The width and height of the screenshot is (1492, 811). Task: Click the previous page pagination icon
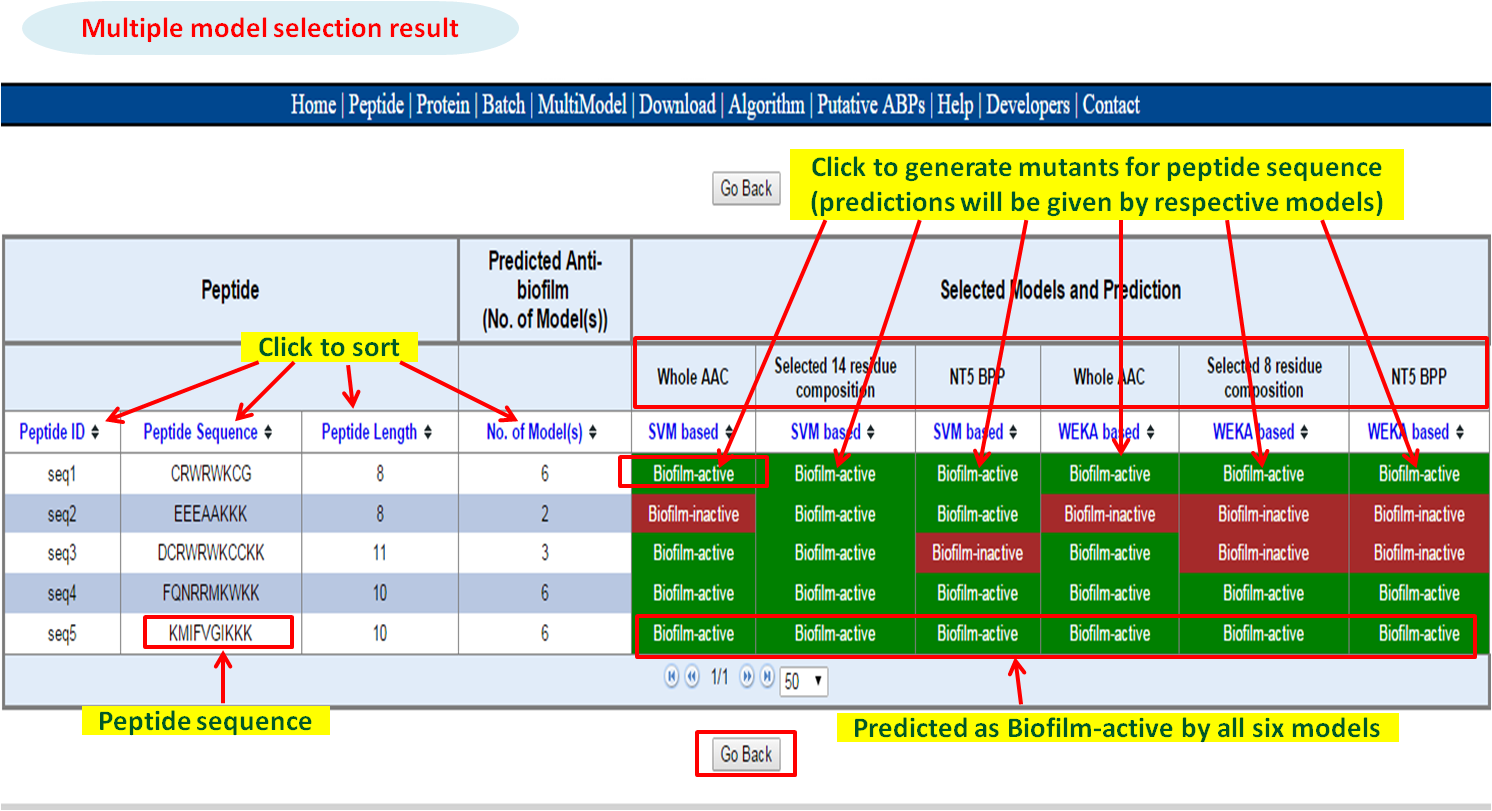coord(691,677)
